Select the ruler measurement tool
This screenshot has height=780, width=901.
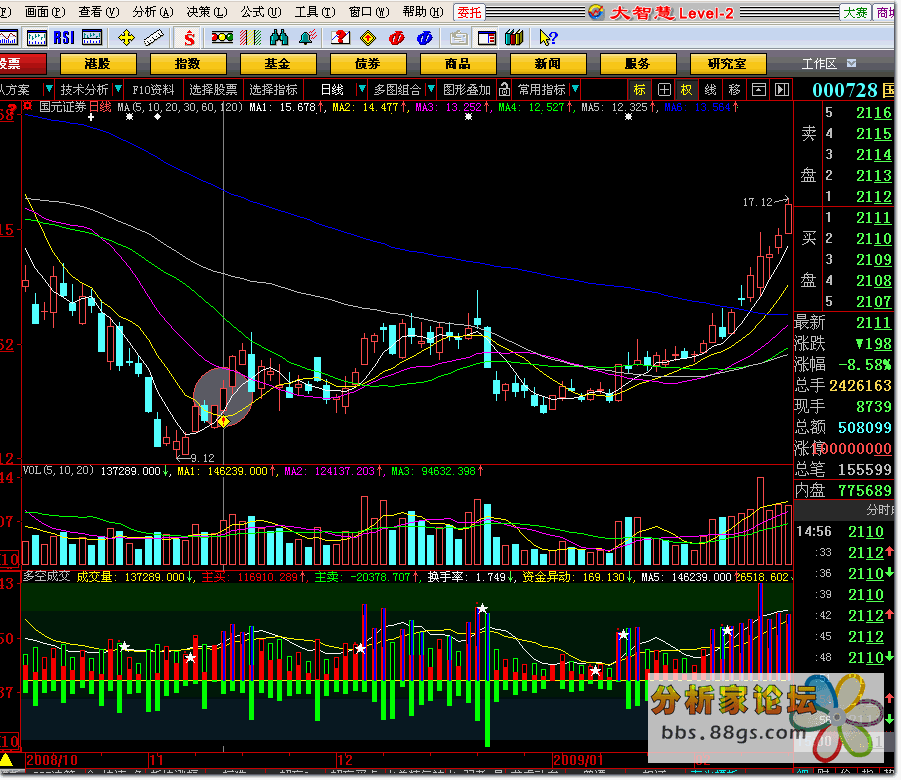pos(153,38)
